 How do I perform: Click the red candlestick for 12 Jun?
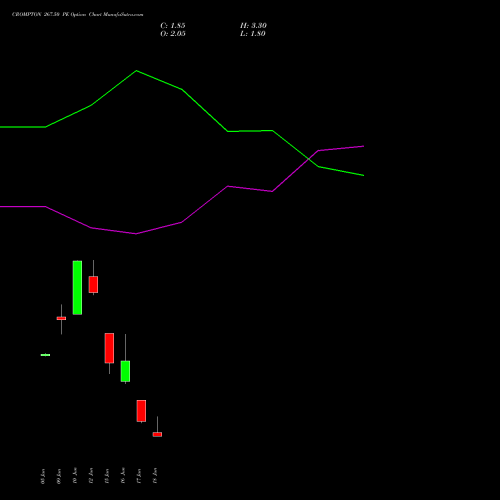click(93, 284)
